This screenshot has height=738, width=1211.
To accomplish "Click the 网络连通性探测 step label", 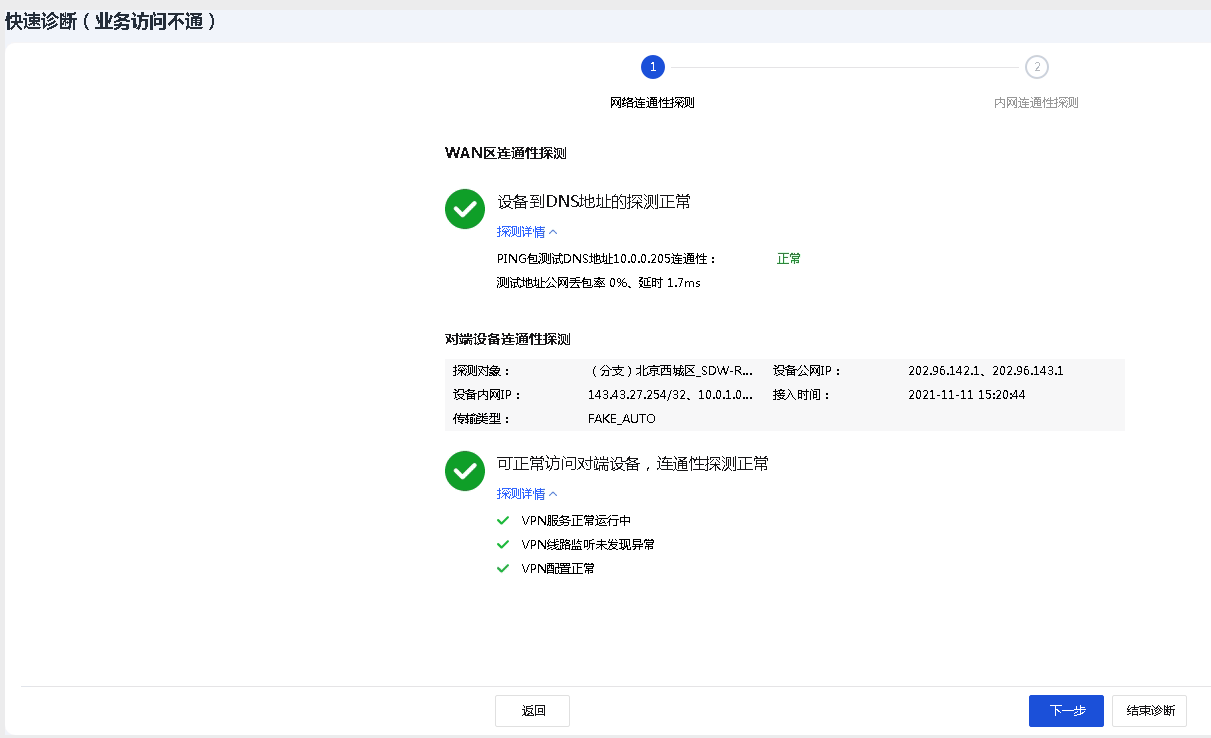I will click(652, 103).
